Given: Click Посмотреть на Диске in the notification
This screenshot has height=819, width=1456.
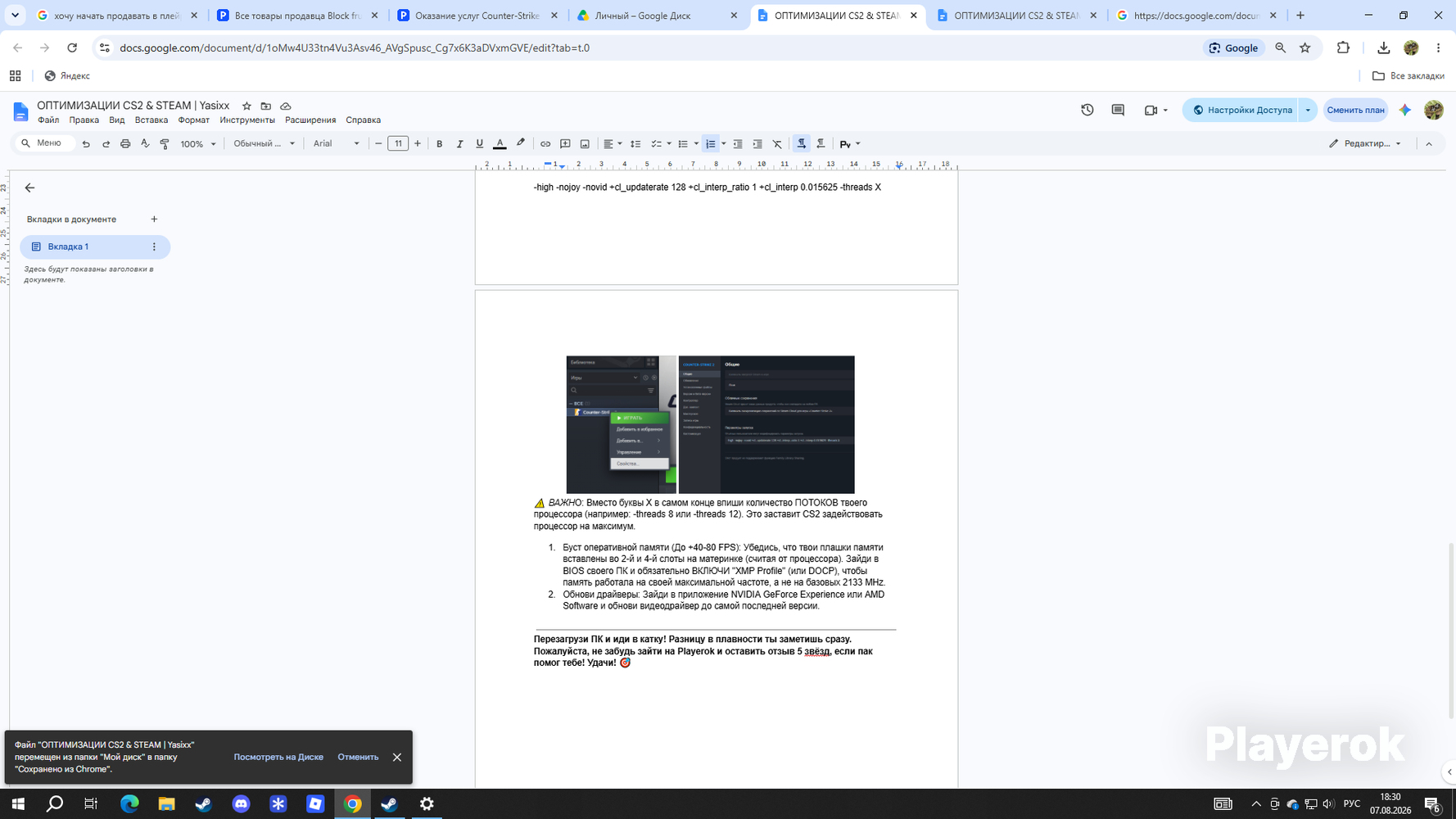Looking at the screenshot, I should [x=278, y=758].
